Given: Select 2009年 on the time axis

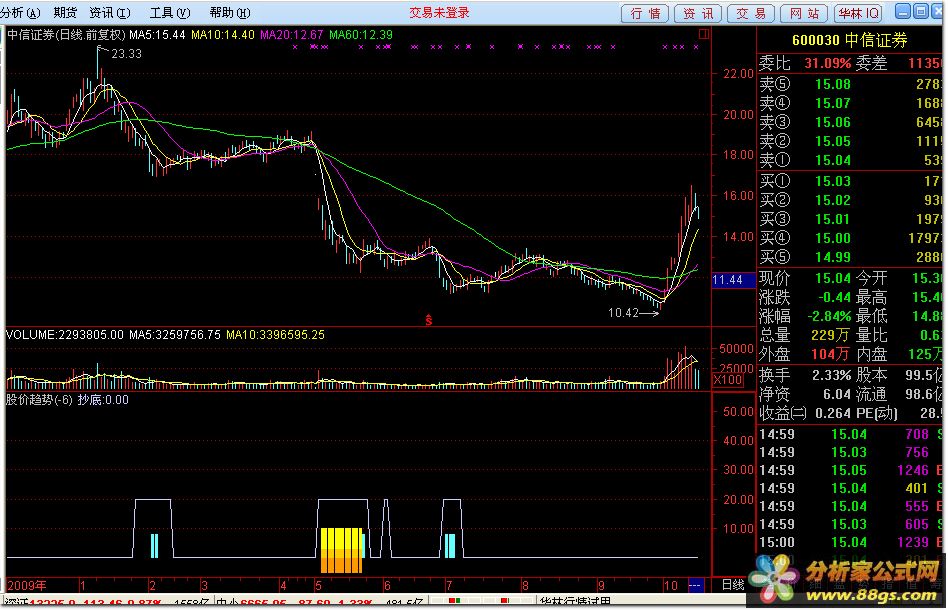Looking at the screenshot, I should 27,585.
